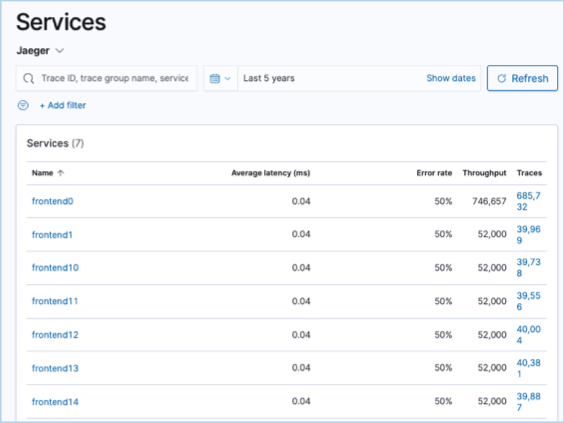Open the calendar quick date menu
564x423 pixels.
[x=220, y=78]
